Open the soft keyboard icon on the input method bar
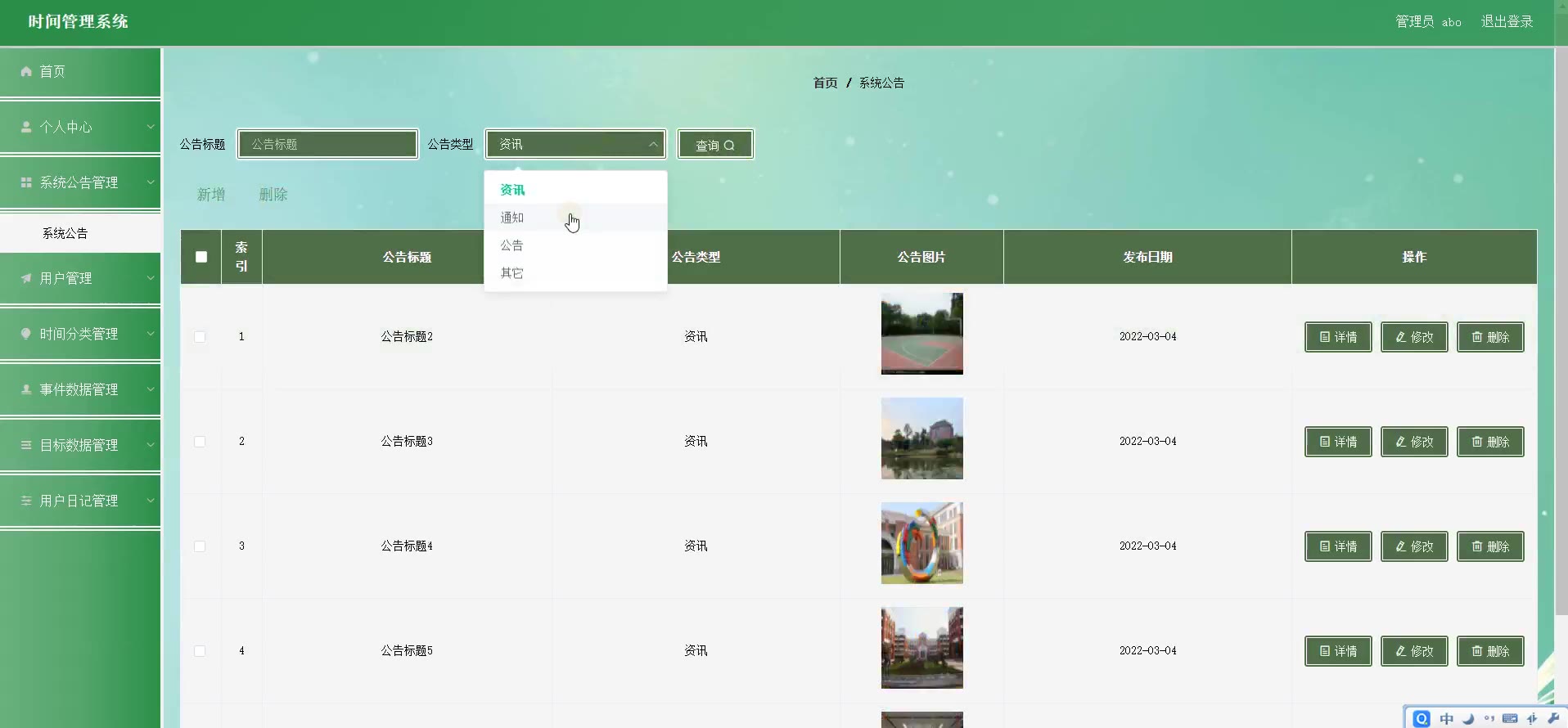Image resolution: width=1568 pixels, height=728 pixels. [x=1510, y=718]
